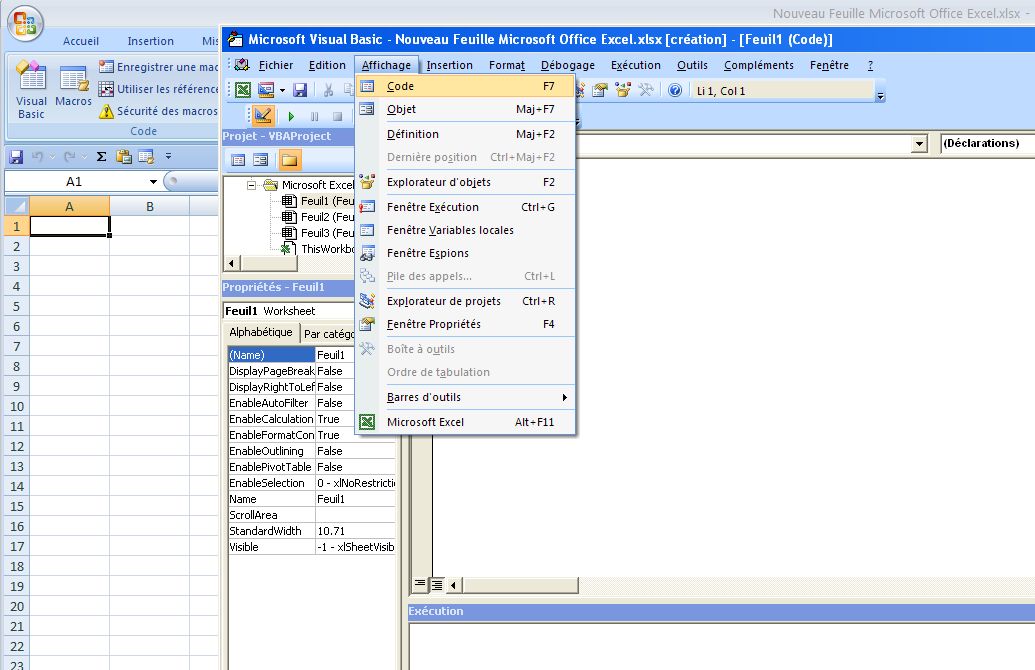Click the Object Browser icon in the VBA toolbar
Screen dimensions: 1035x670
coord(622,90)
